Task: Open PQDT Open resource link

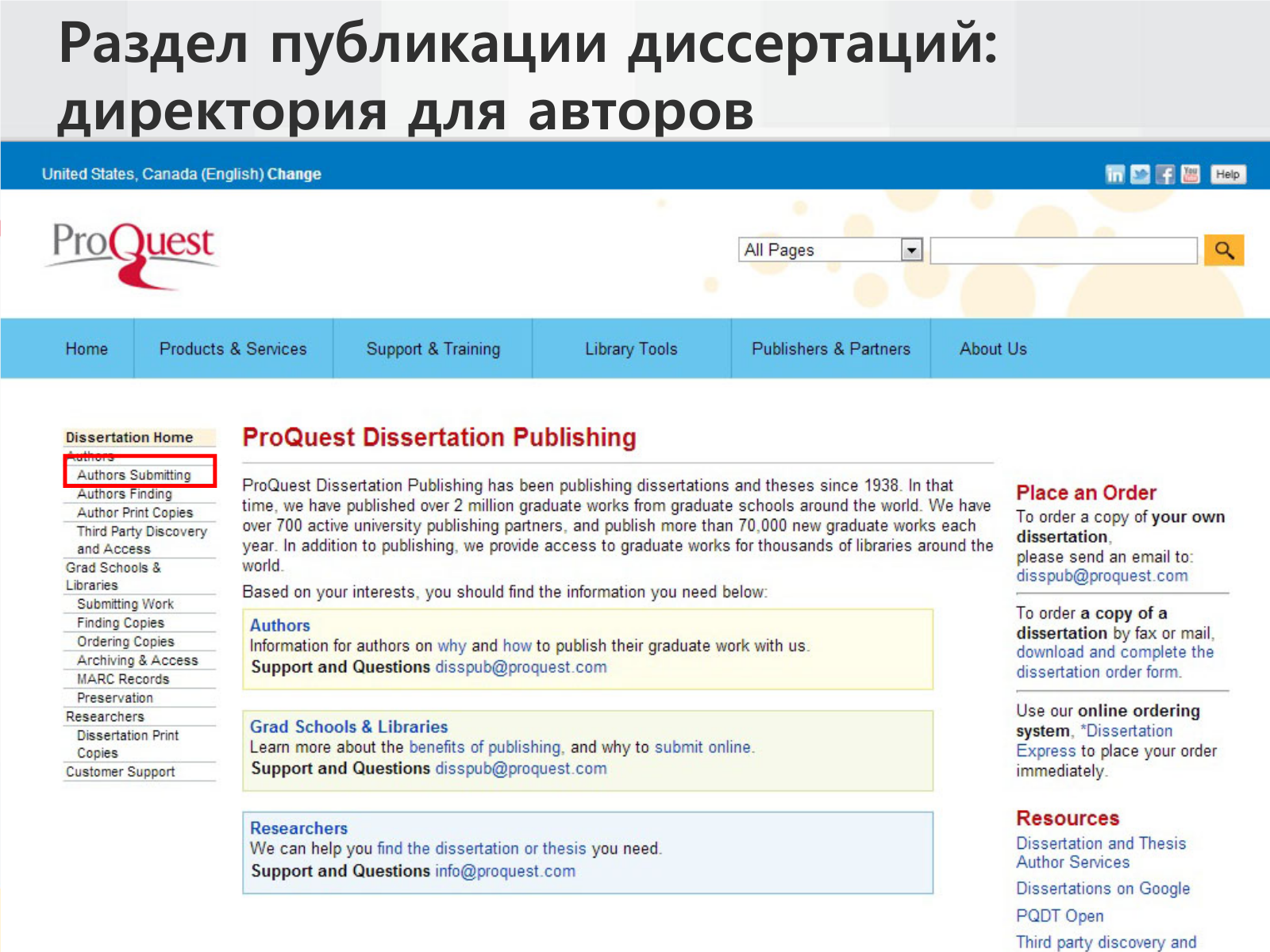Action: click(1060, 916)
